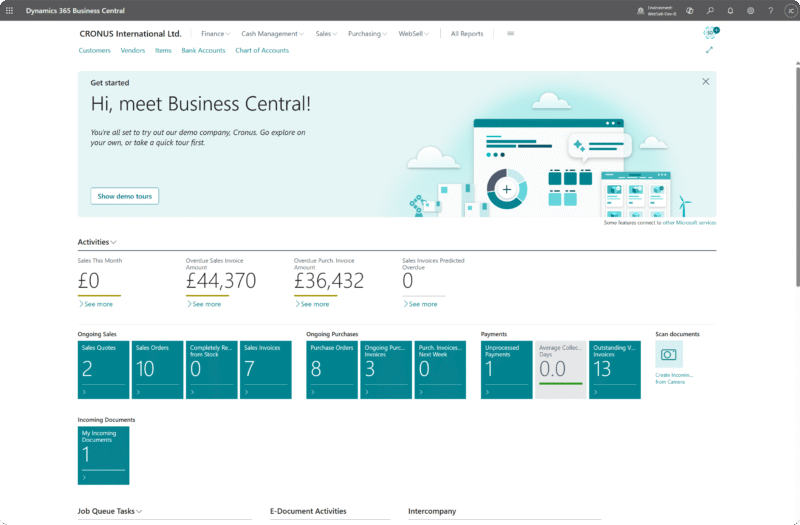The height and width of the screenshot is (525, 800).
Task: Click the trial days remaining badge icon
Action: point(710,33)
